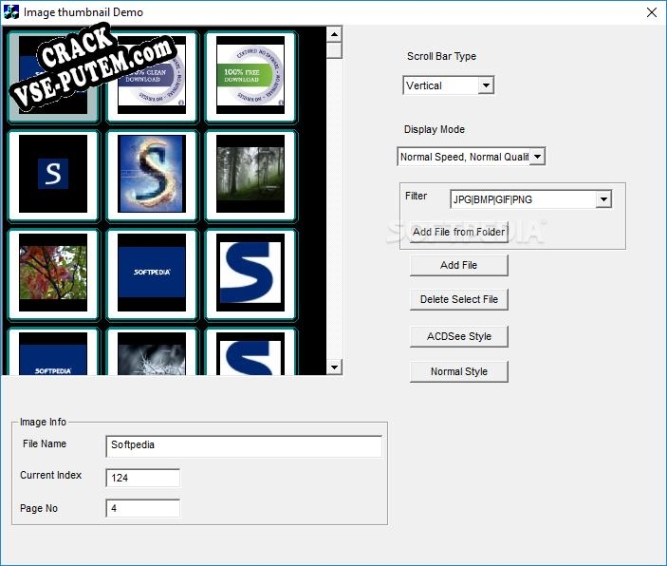Select the misty forest thumbnail

tap(250, 174)
